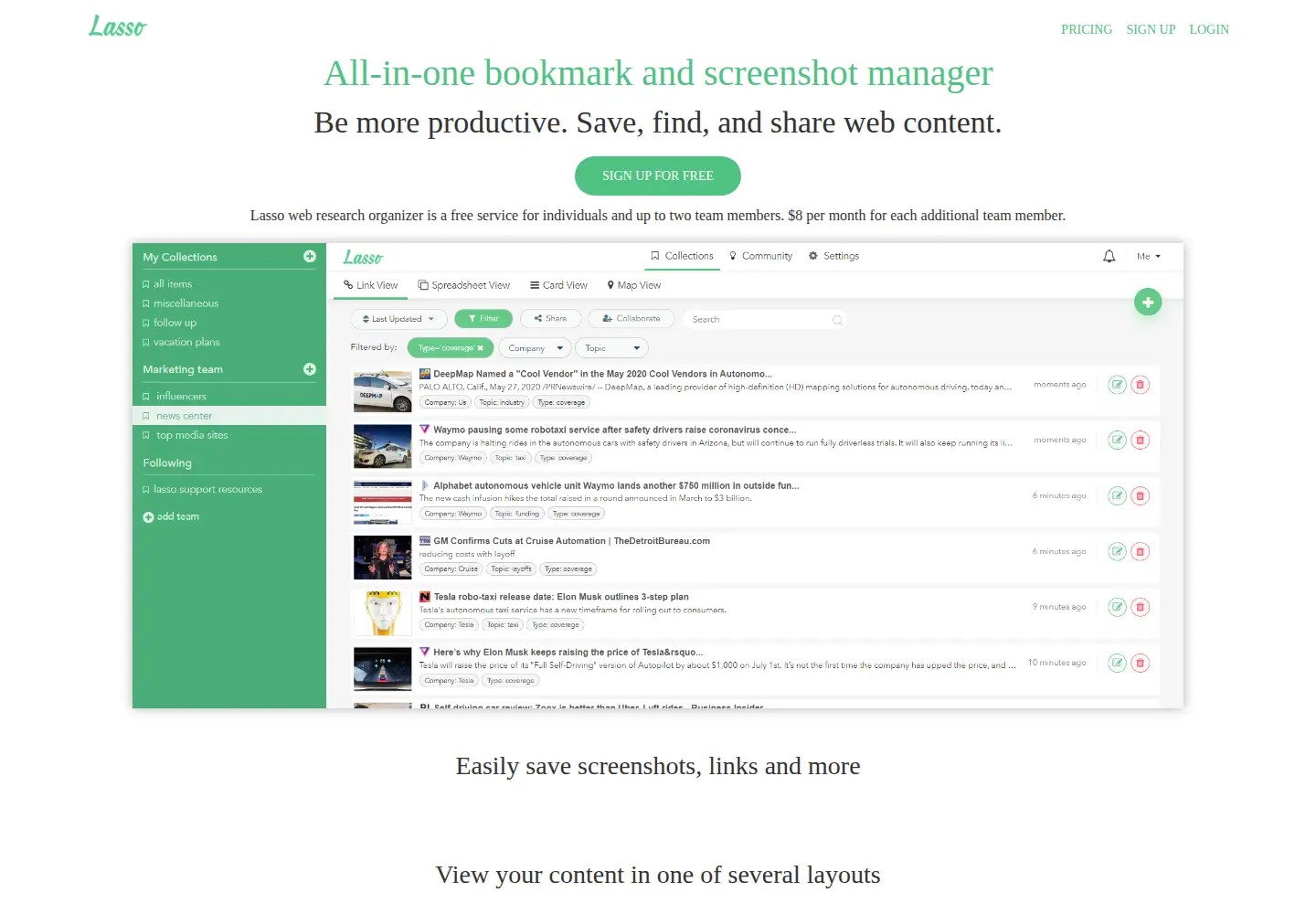The height and width of the screenshot is (914, 1316).
Task: Switch to the Card View tab
Action: pos(558,285)
